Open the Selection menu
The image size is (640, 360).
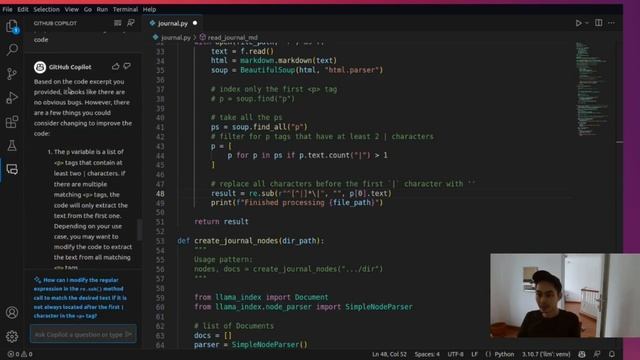(46, 9)
